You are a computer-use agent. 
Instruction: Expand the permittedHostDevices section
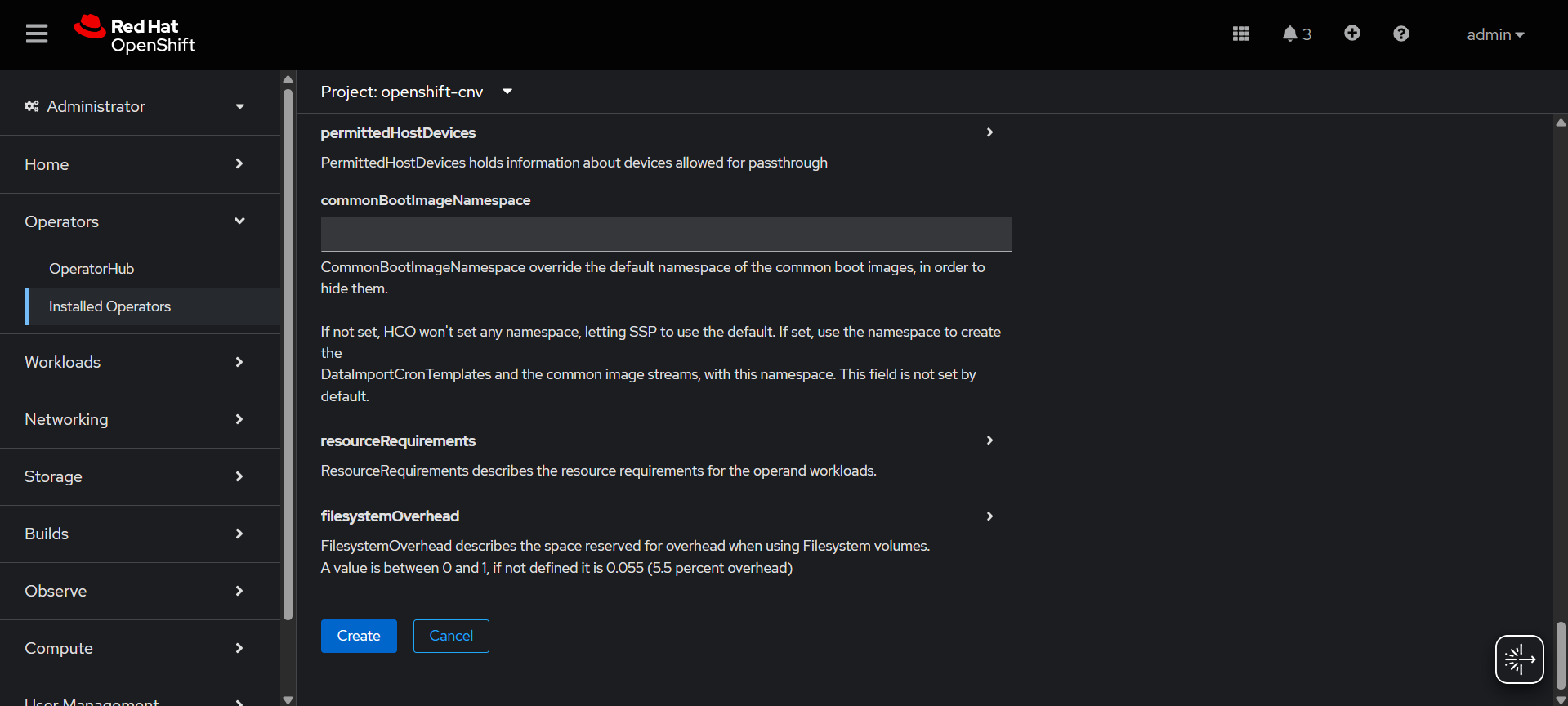(989, 132)
